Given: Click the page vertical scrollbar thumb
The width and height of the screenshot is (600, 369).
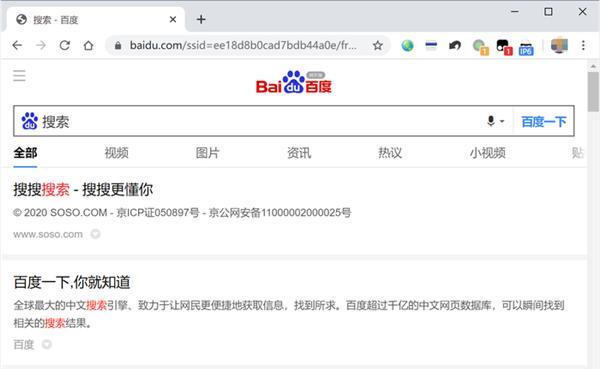Looking at the screenshot, I should [x=593, y=91].
